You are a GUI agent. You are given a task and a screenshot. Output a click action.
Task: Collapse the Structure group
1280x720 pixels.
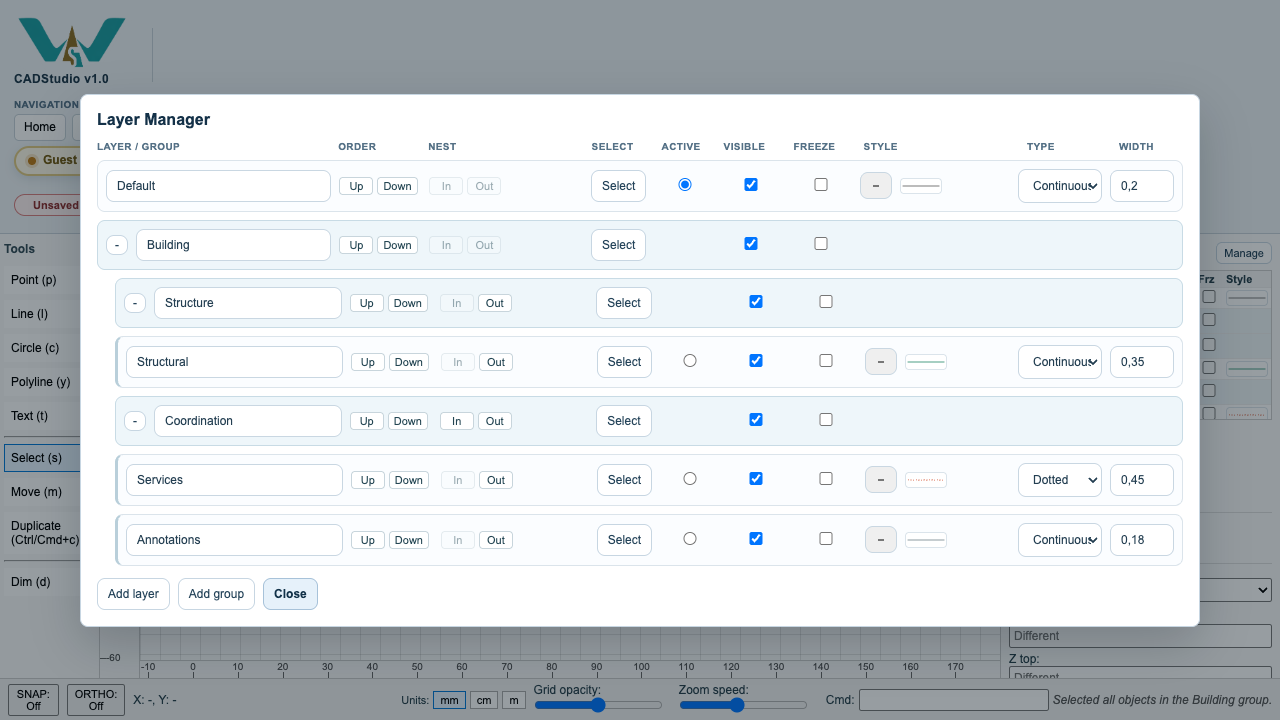click(x=135, y=303)
